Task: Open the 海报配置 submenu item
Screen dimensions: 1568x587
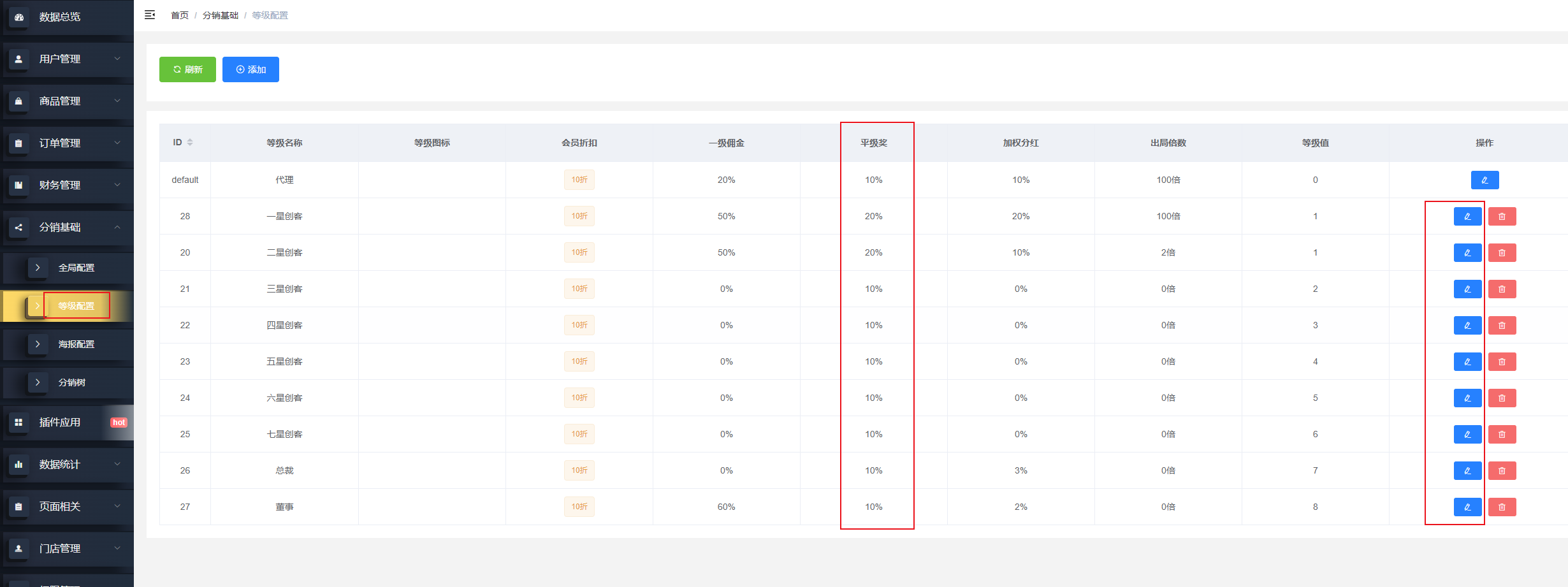Action: (x=76, y=344)
